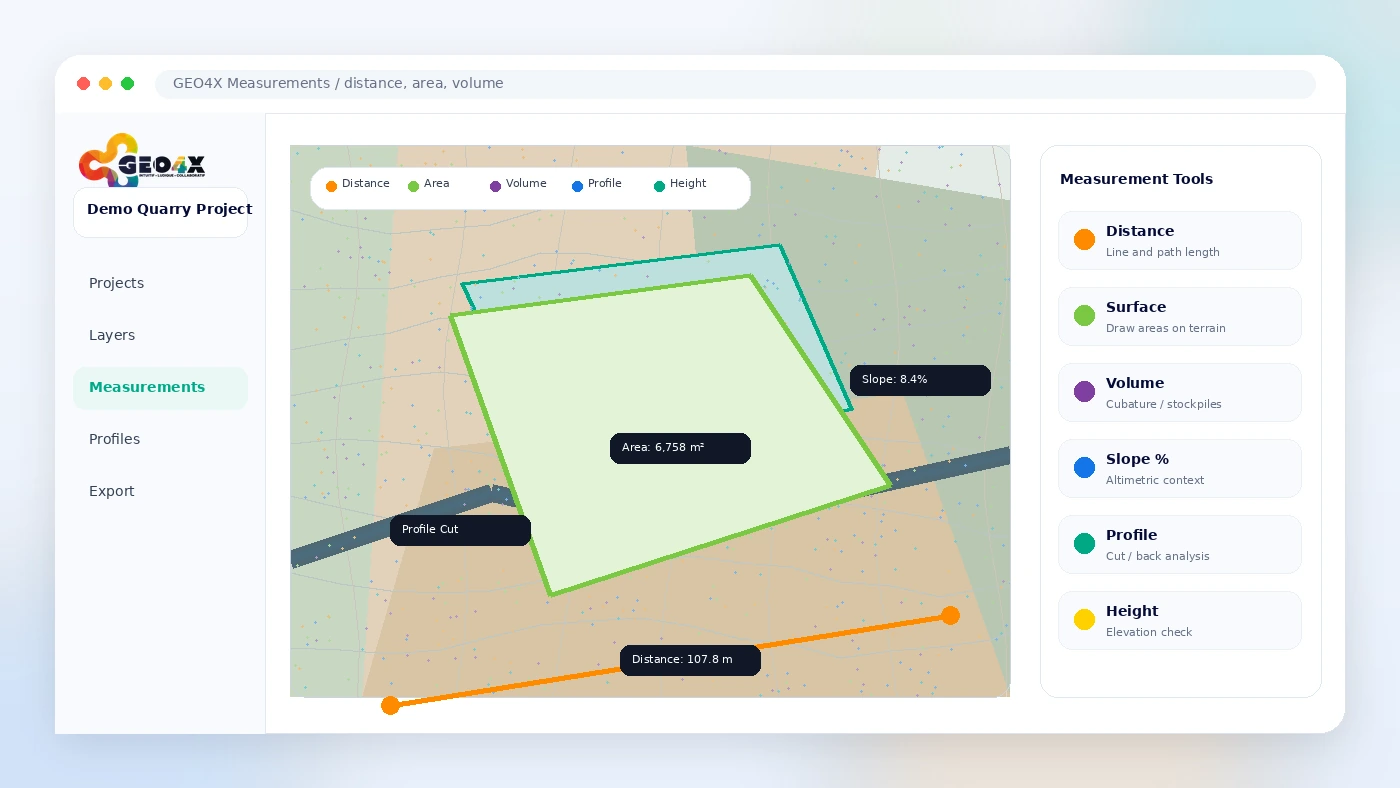
Task: Click the distance line's left endpoint handle
Action: [x=390, y=705]
